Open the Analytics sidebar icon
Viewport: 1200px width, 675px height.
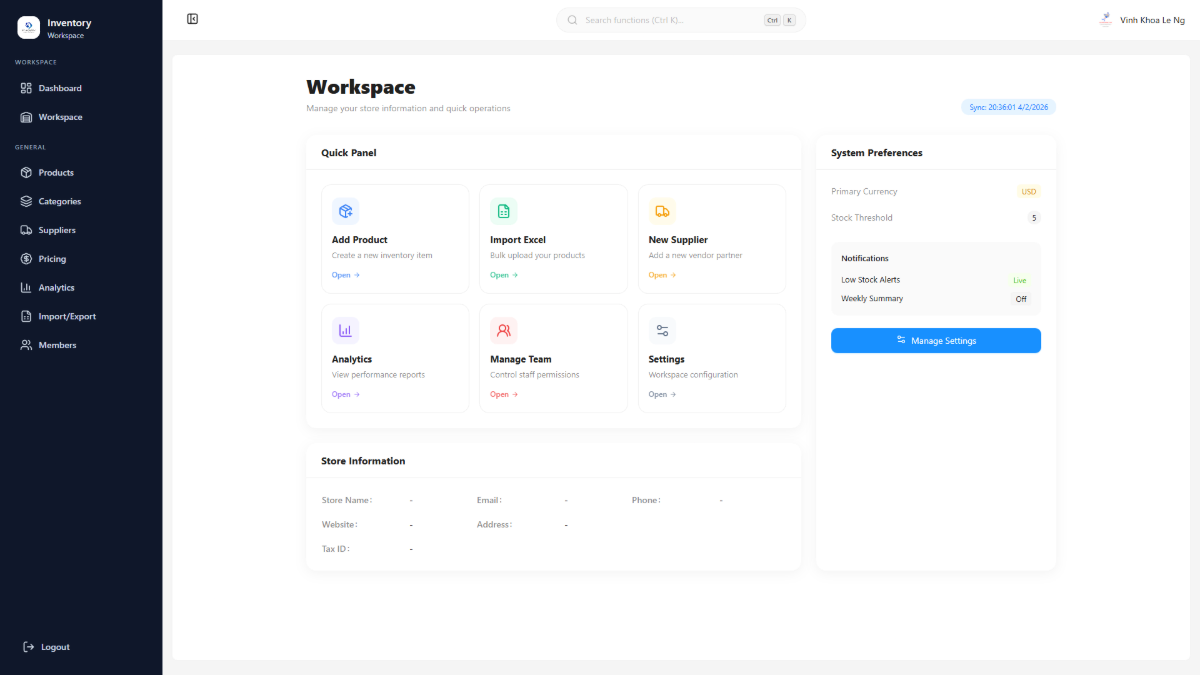pos(24,287)
